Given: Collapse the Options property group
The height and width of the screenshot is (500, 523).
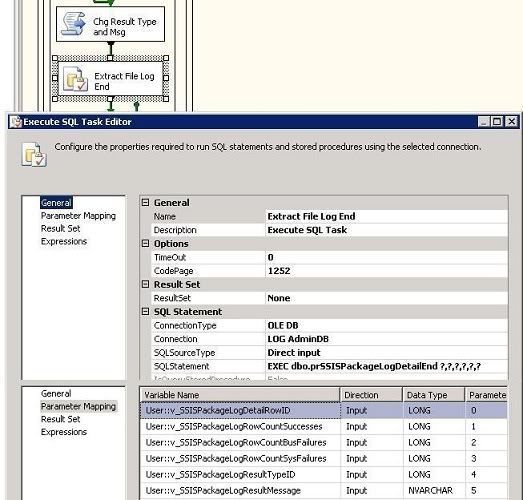Looking at the screenshot, I should click(x=145, y=243).
